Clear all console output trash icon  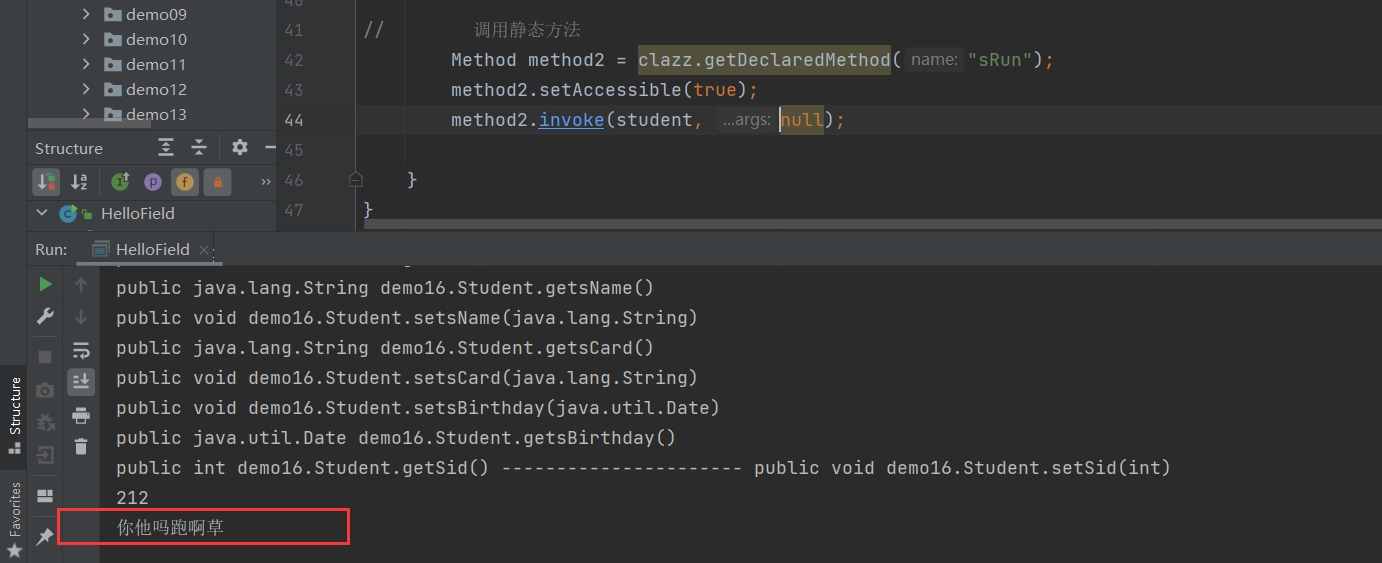(x=81, y=447)
